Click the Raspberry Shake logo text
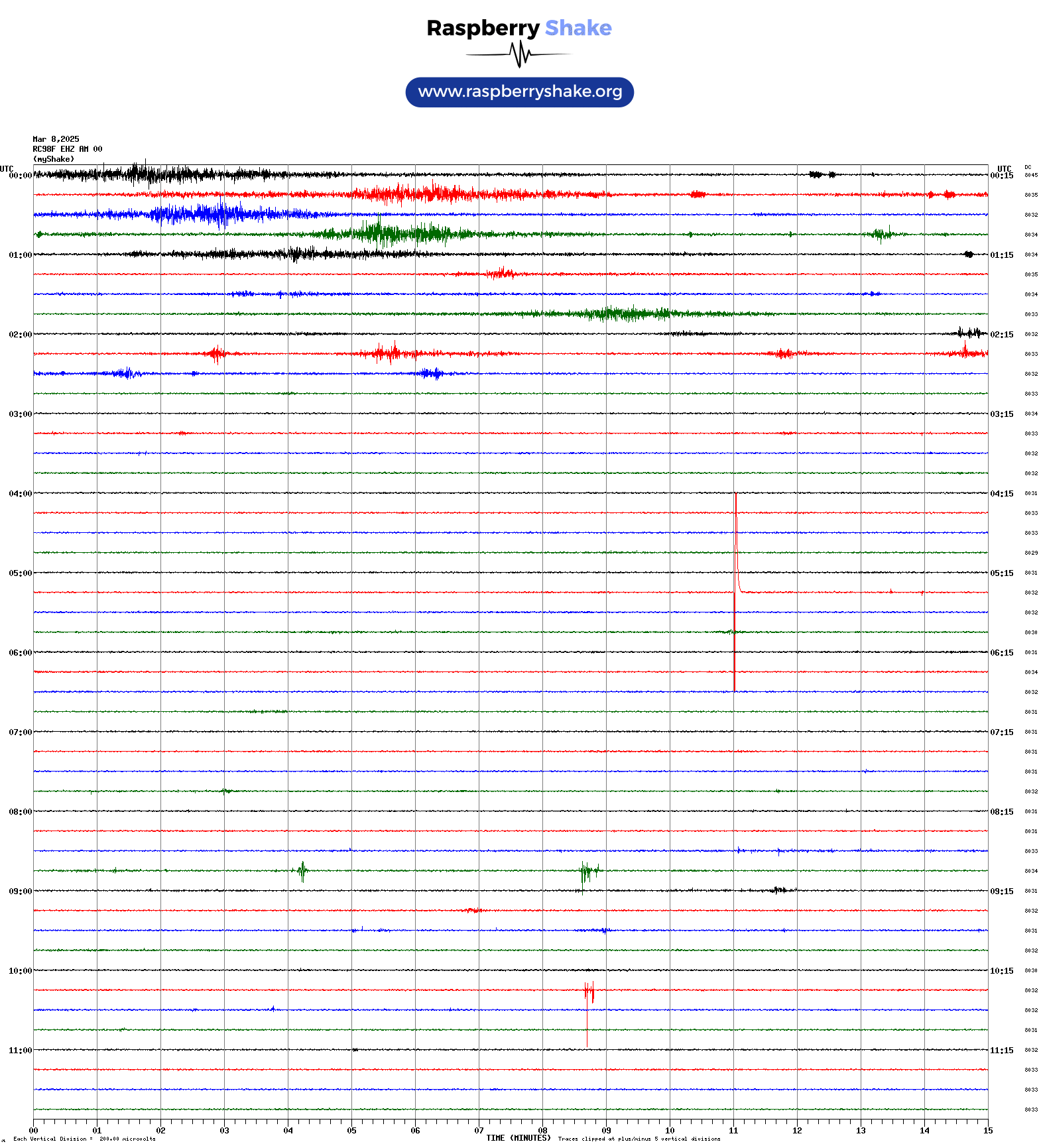This screenshot has width=1041, height=1148. [519, 28]
